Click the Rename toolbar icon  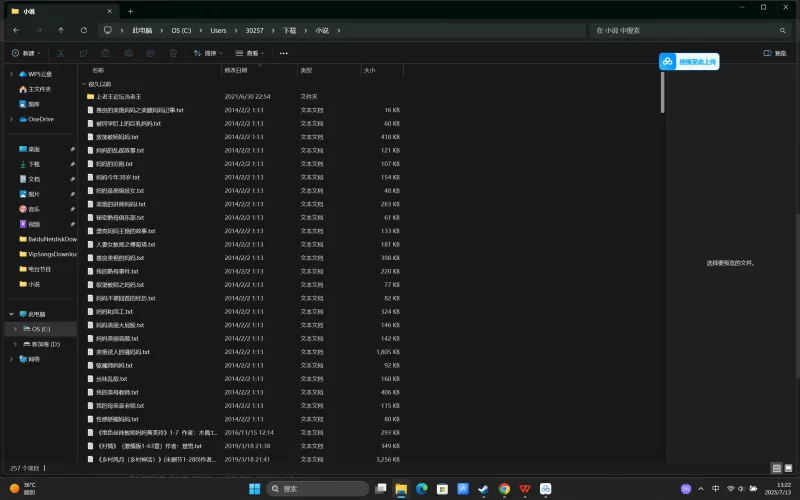pos(128,53)
